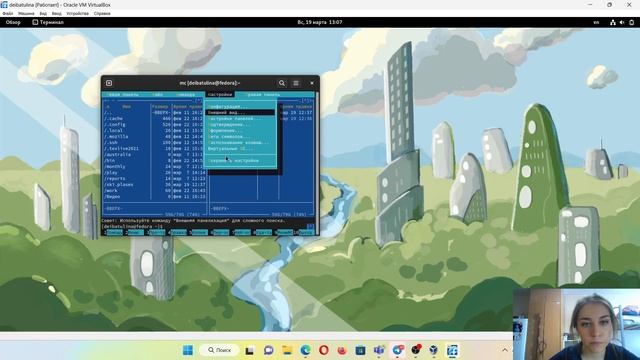This screenshot has width=640, height=360.
Task: Open GNOME Обзор activities overview
Action: 13,22
